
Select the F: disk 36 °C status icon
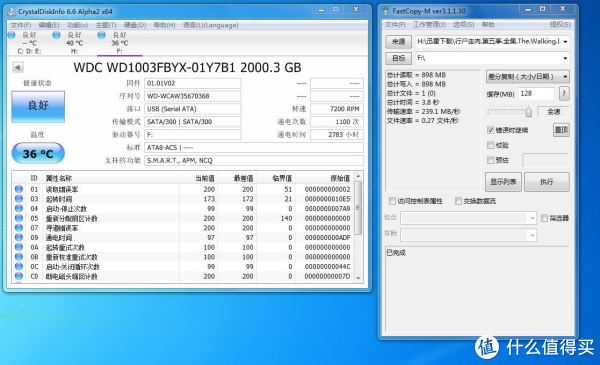[102, 35]
